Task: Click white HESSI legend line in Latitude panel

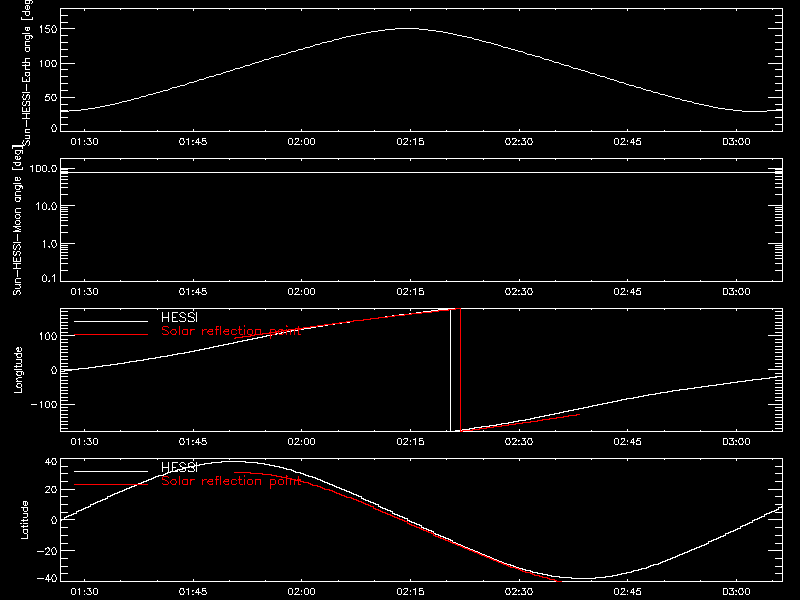Action: point(111,471)
